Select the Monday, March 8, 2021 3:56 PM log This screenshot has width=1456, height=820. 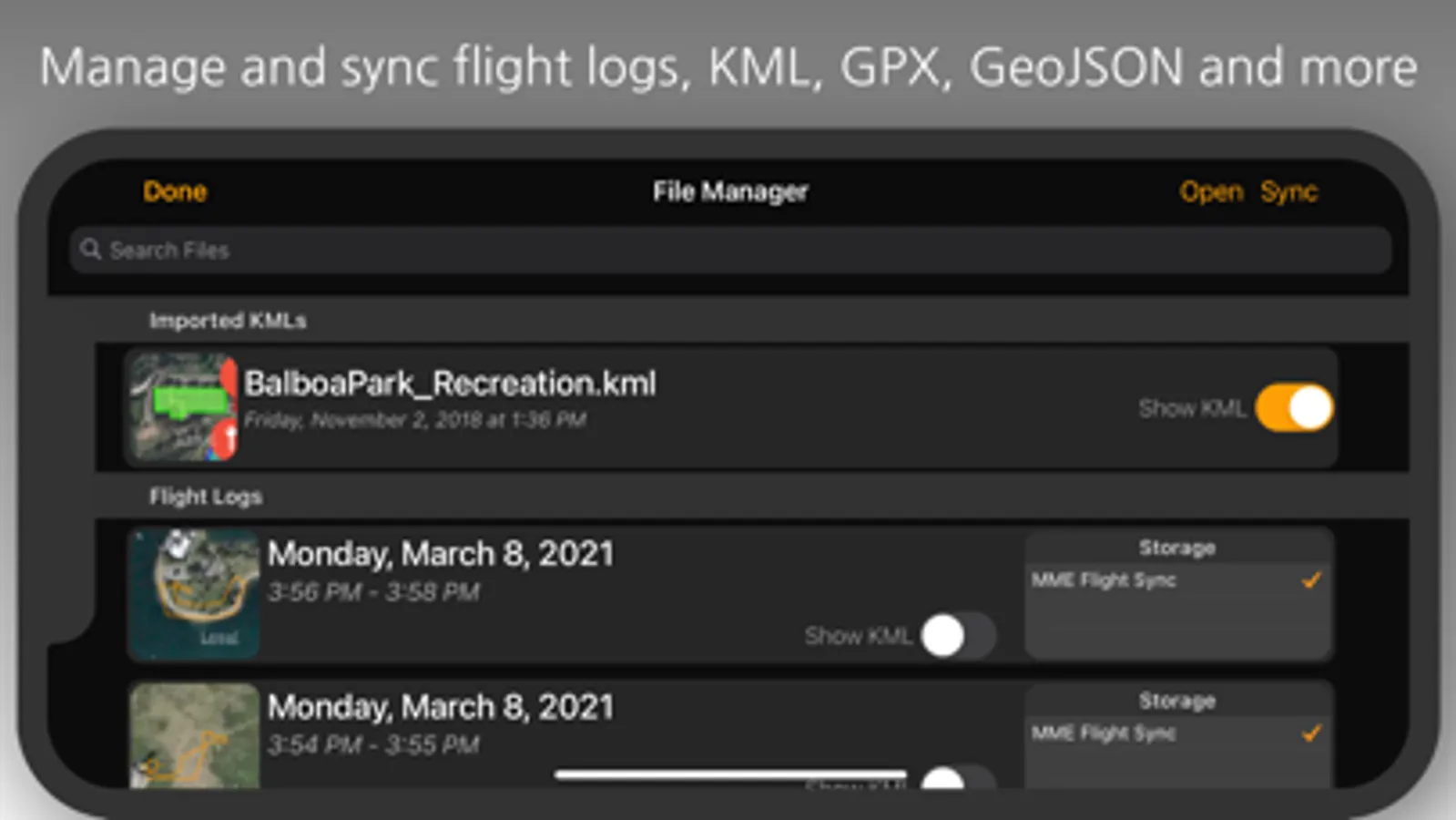click(x=441, y=555)
